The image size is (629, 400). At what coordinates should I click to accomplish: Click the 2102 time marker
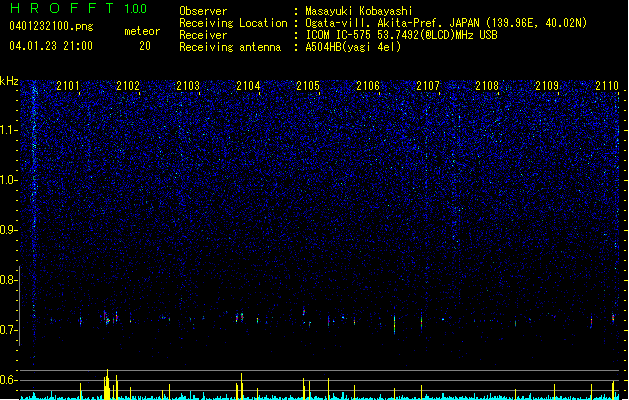pyautogui.click(x=128, y=86)
